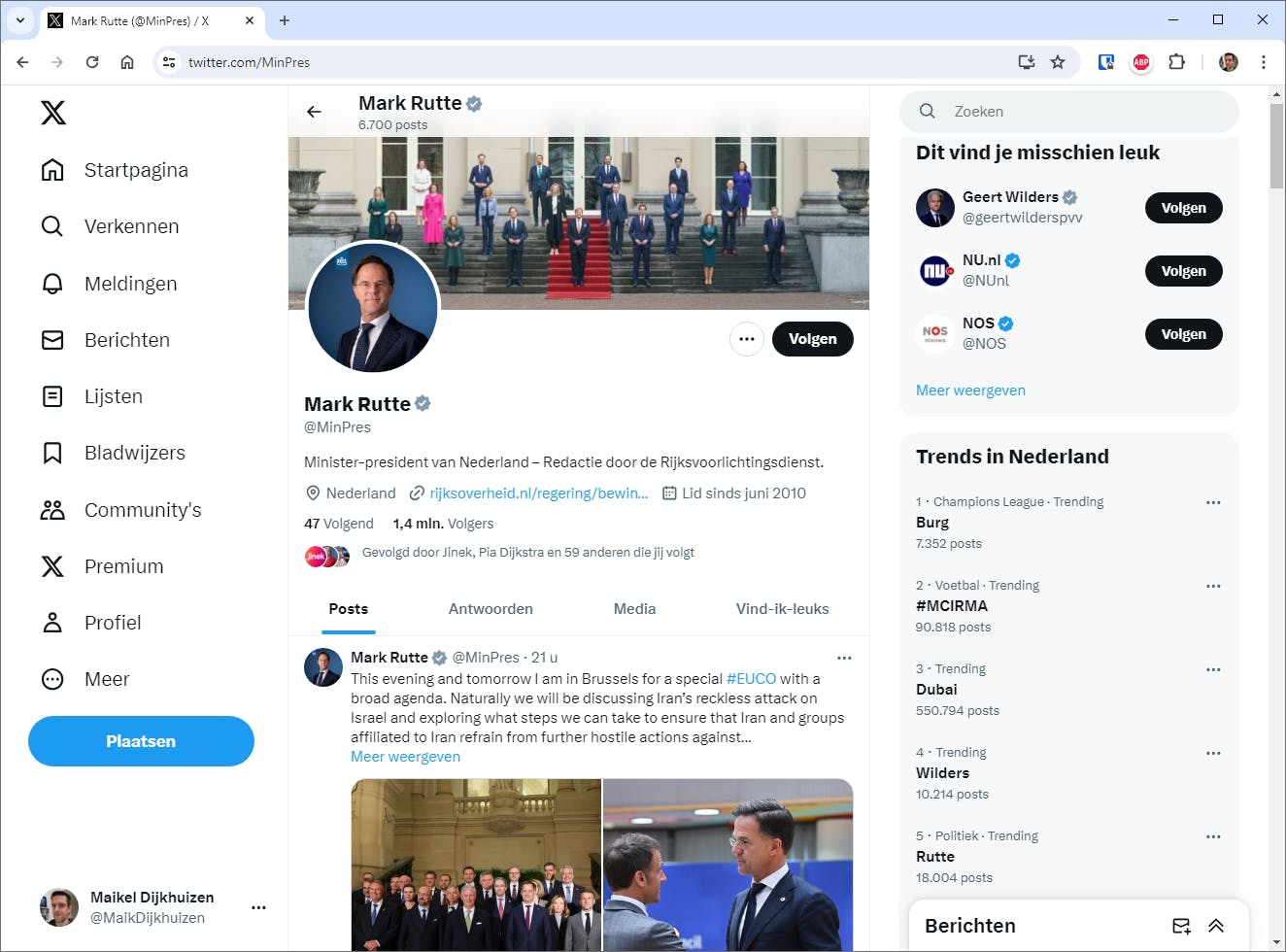Click the browser home button
Image resolution: width=1286 pixels, height=952 pixels.
coord(127,62)
